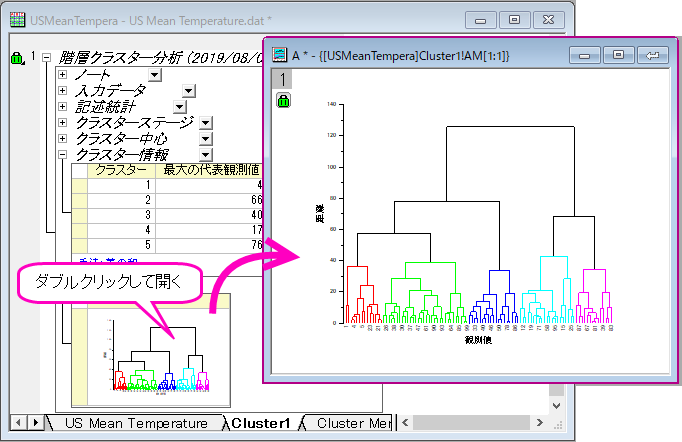
Task: Click cluster cell with value 3
Action: tap(121, 215)
